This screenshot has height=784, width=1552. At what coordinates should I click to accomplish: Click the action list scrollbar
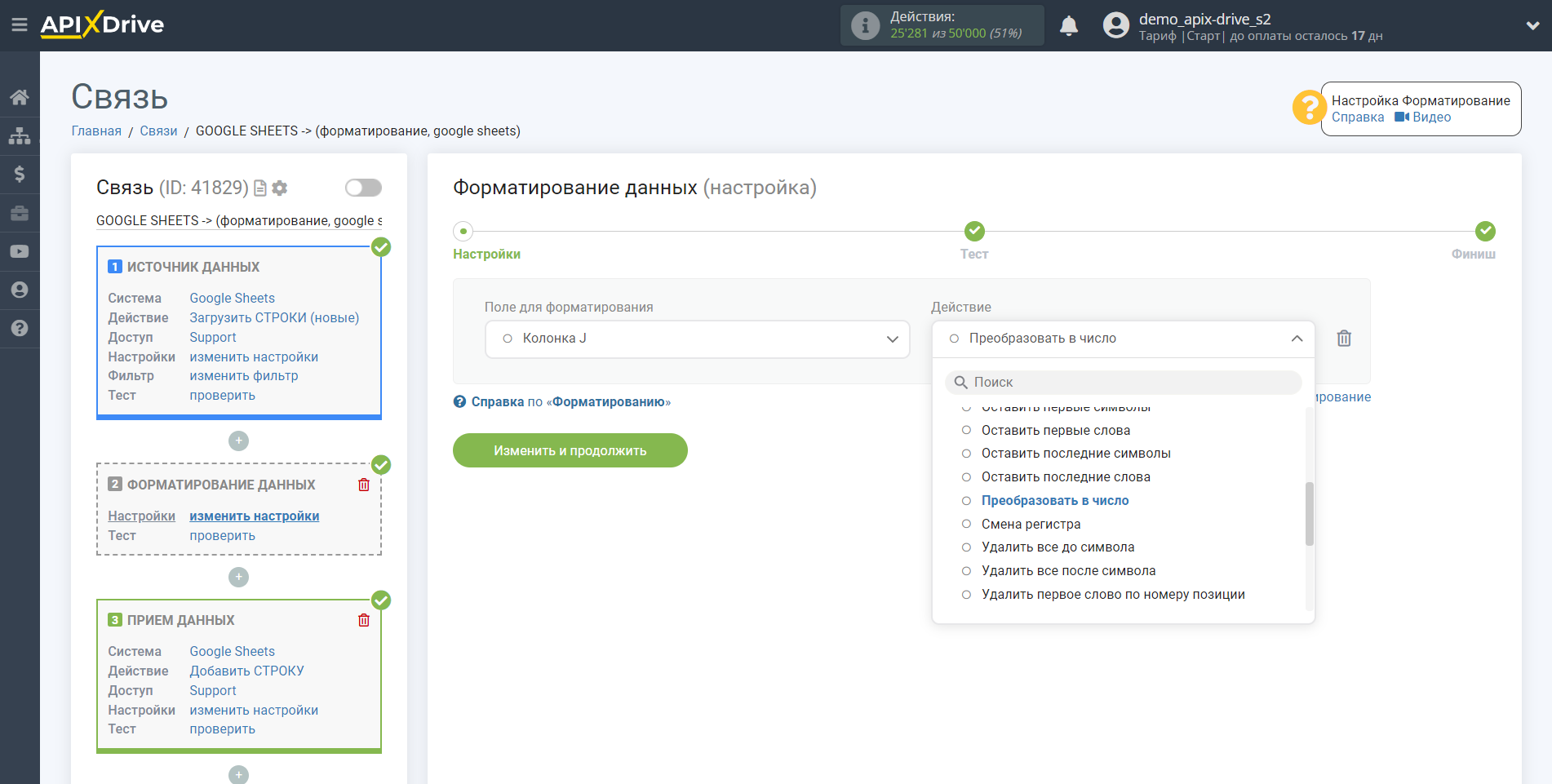click(x=1309, y=513)
